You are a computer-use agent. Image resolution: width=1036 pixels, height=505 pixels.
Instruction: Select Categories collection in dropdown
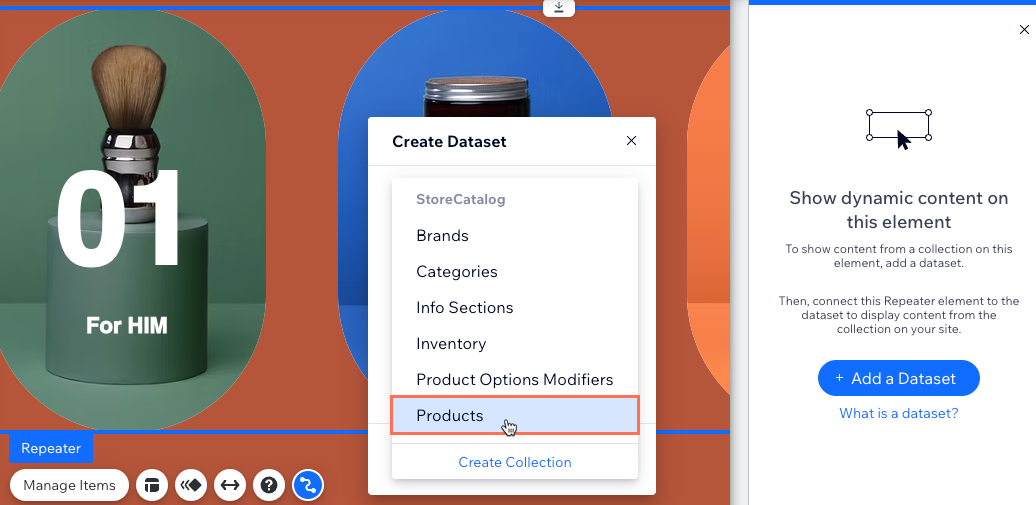pos(456,272)
